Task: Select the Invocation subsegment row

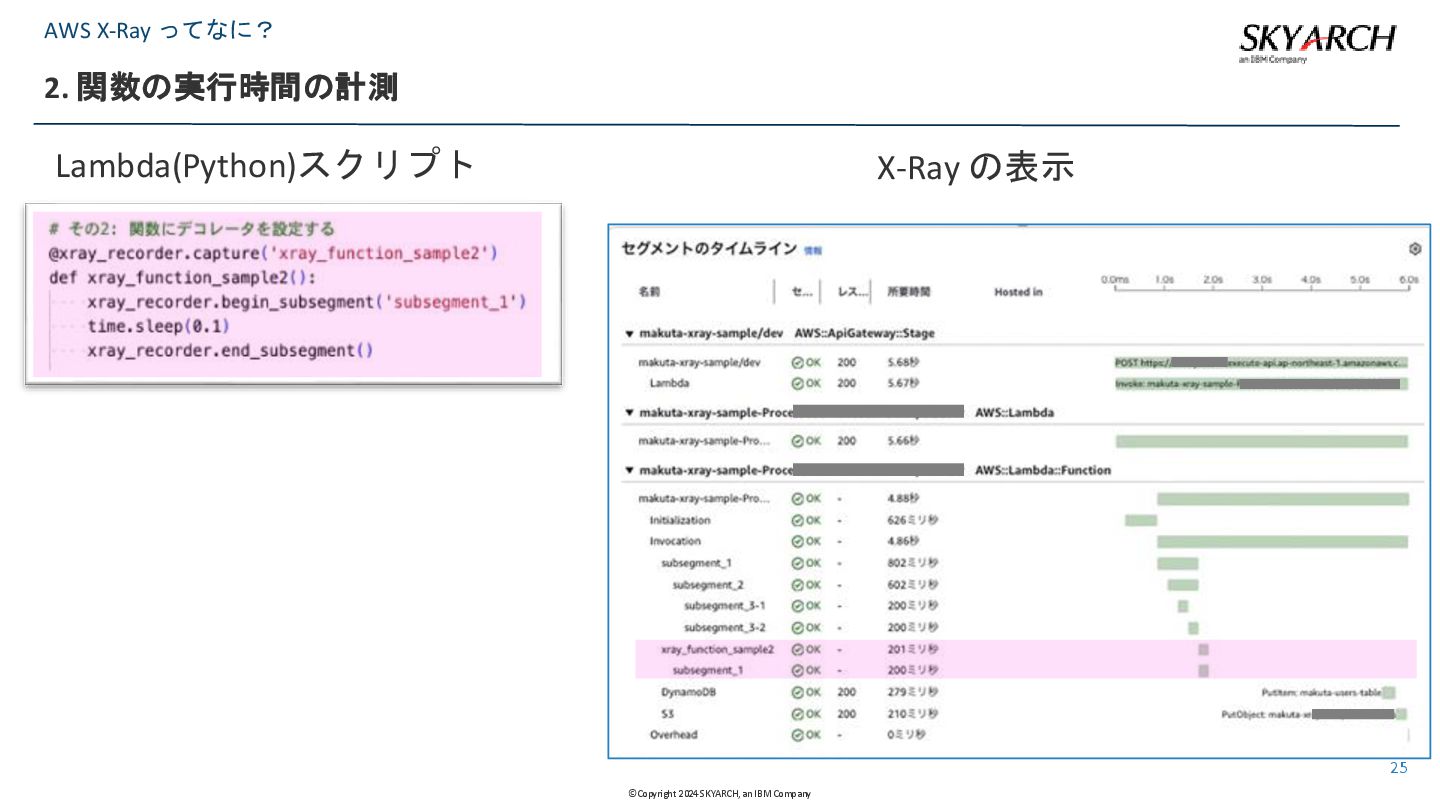Action: 675,541
